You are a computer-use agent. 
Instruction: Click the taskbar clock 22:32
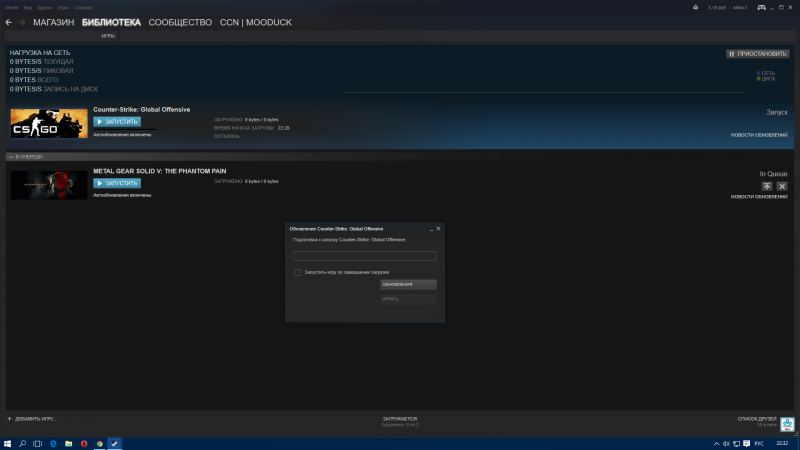click(x=782, y=443)
